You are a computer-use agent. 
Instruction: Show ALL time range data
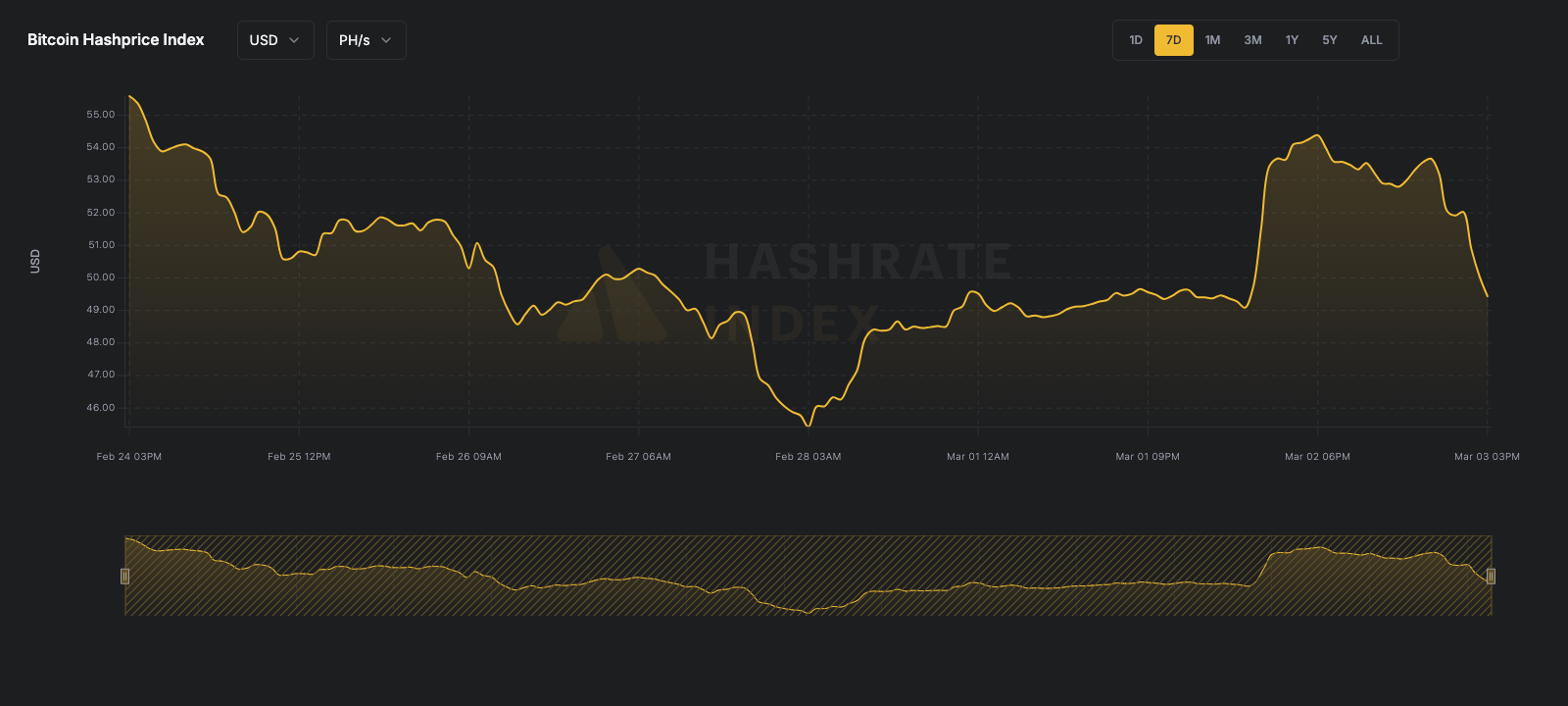click(1372, 40)
